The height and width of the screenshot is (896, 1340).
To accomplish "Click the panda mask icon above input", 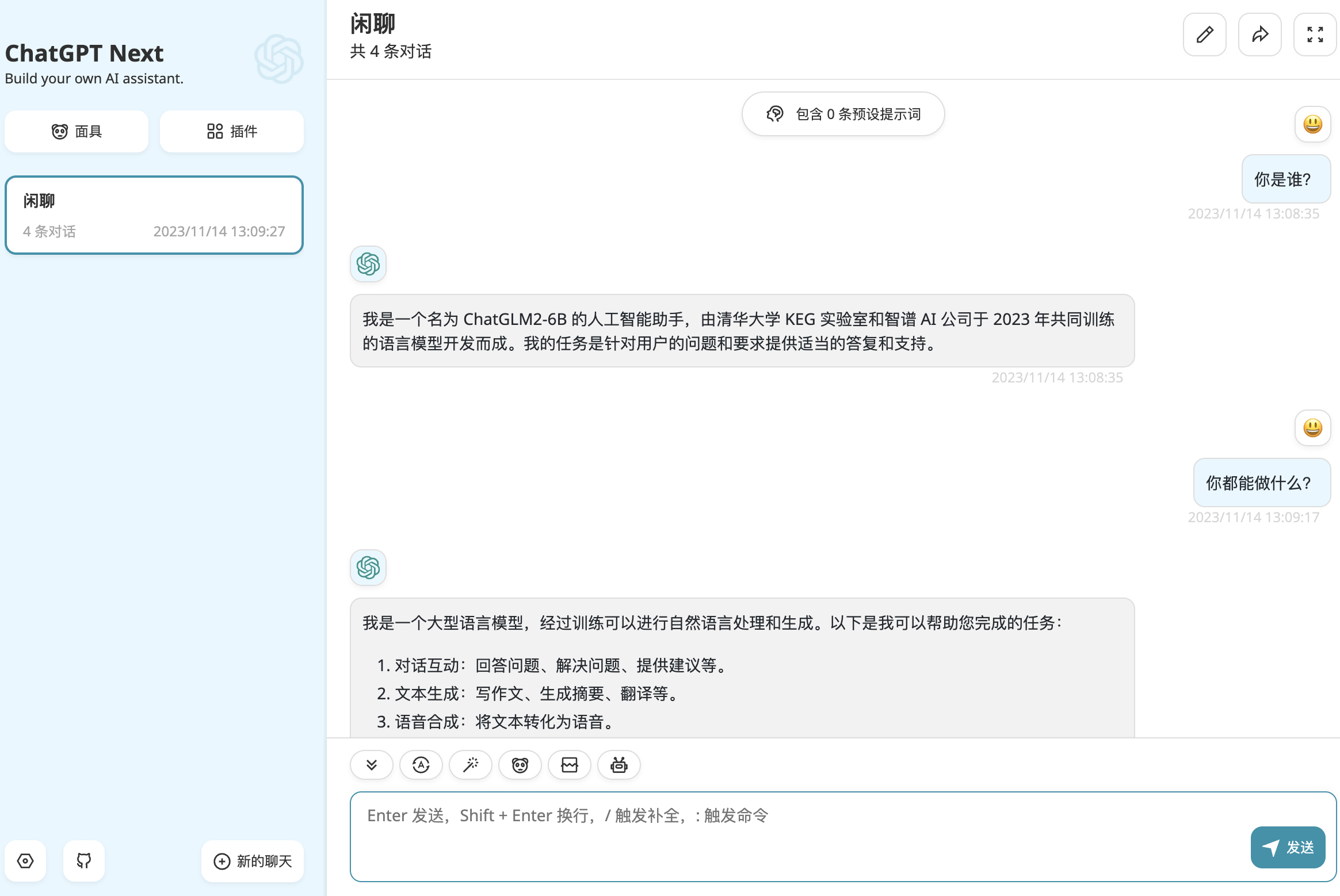I will [520, 765].
